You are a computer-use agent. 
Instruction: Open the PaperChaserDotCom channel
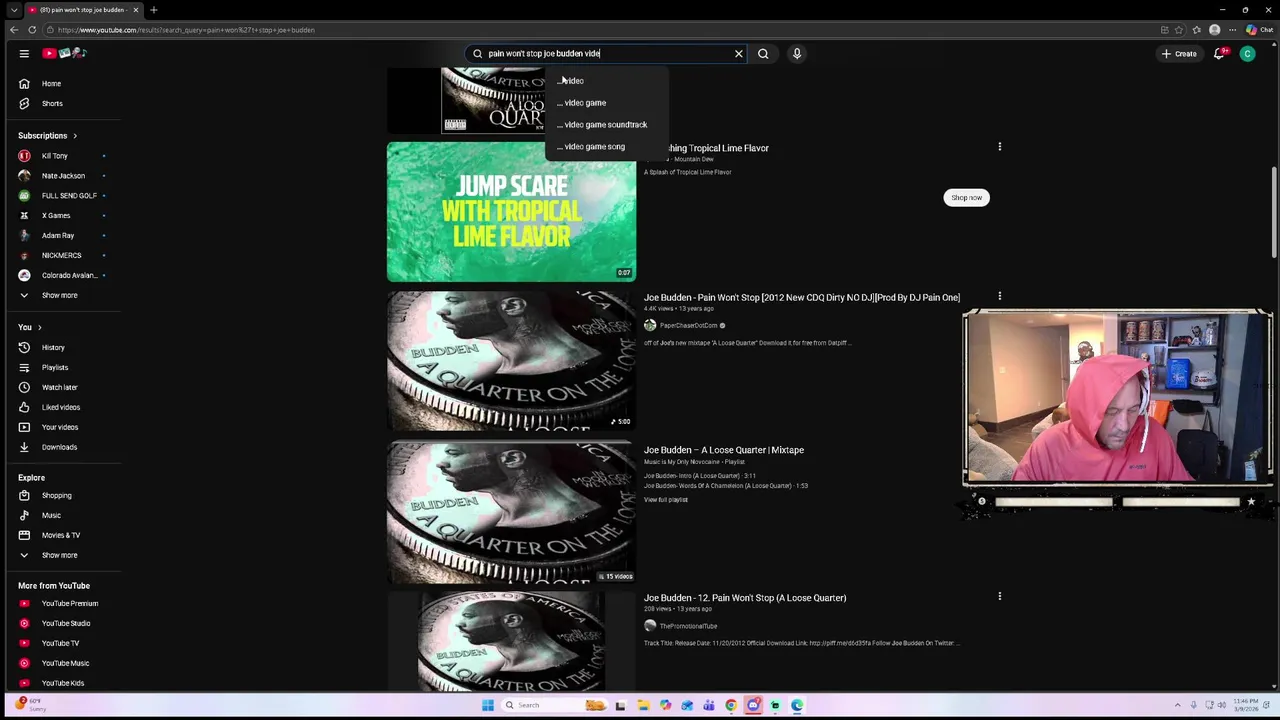(x=688, y=326)
